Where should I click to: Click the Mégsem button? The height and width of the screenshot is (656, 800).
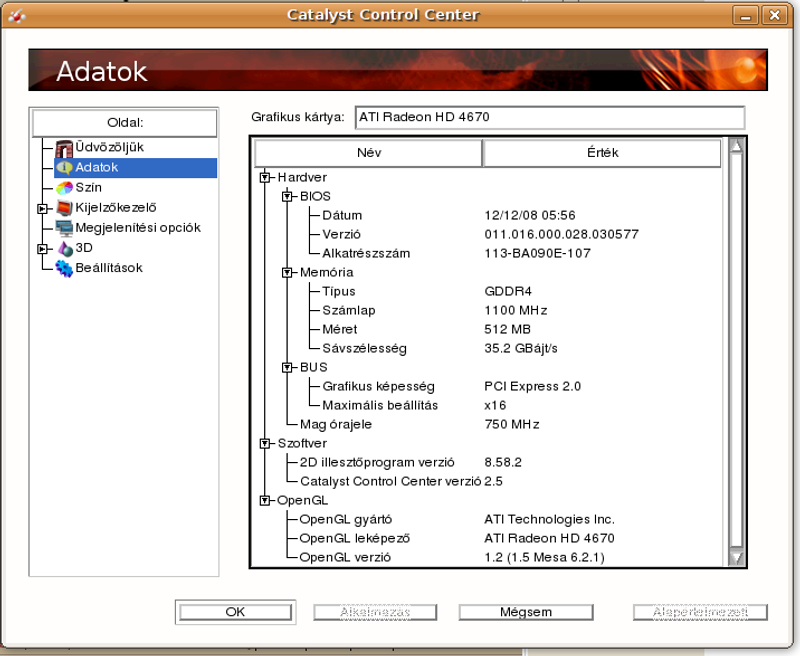click(x=526, y=612)
